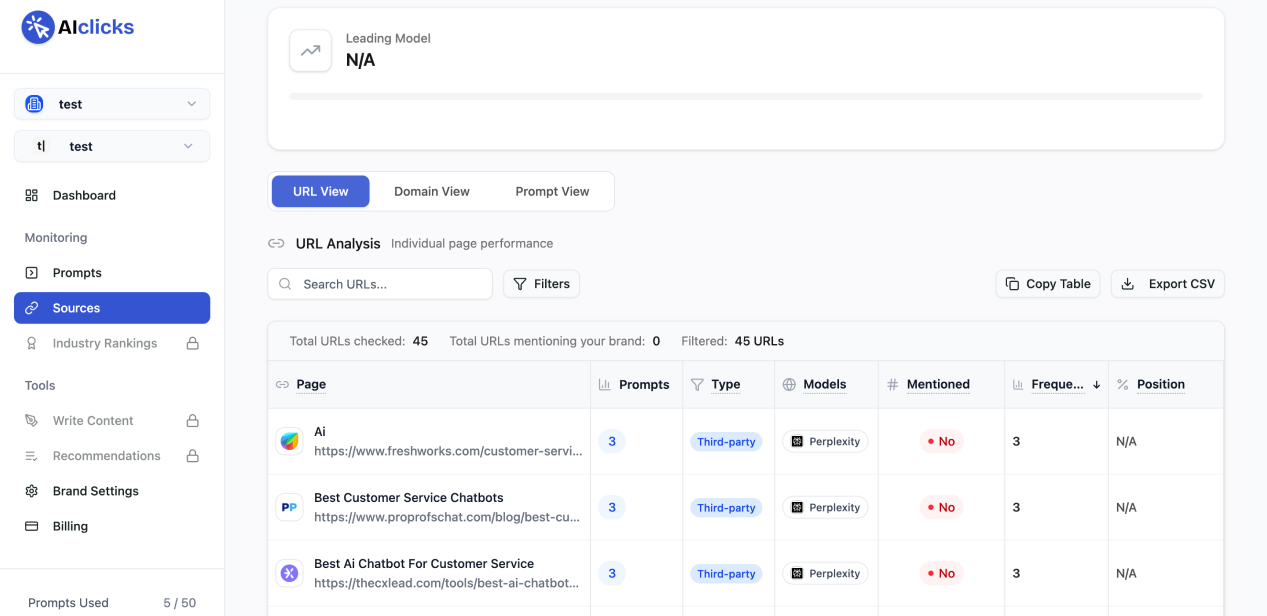Click the Billing card icon
The height and width of the screenshot is (616, 1267).
tap(32, 526)
